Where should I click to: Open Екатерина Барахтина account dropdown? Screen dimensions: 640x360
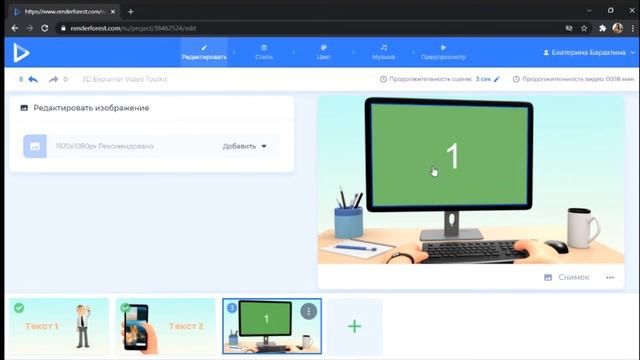click(589, 53)
